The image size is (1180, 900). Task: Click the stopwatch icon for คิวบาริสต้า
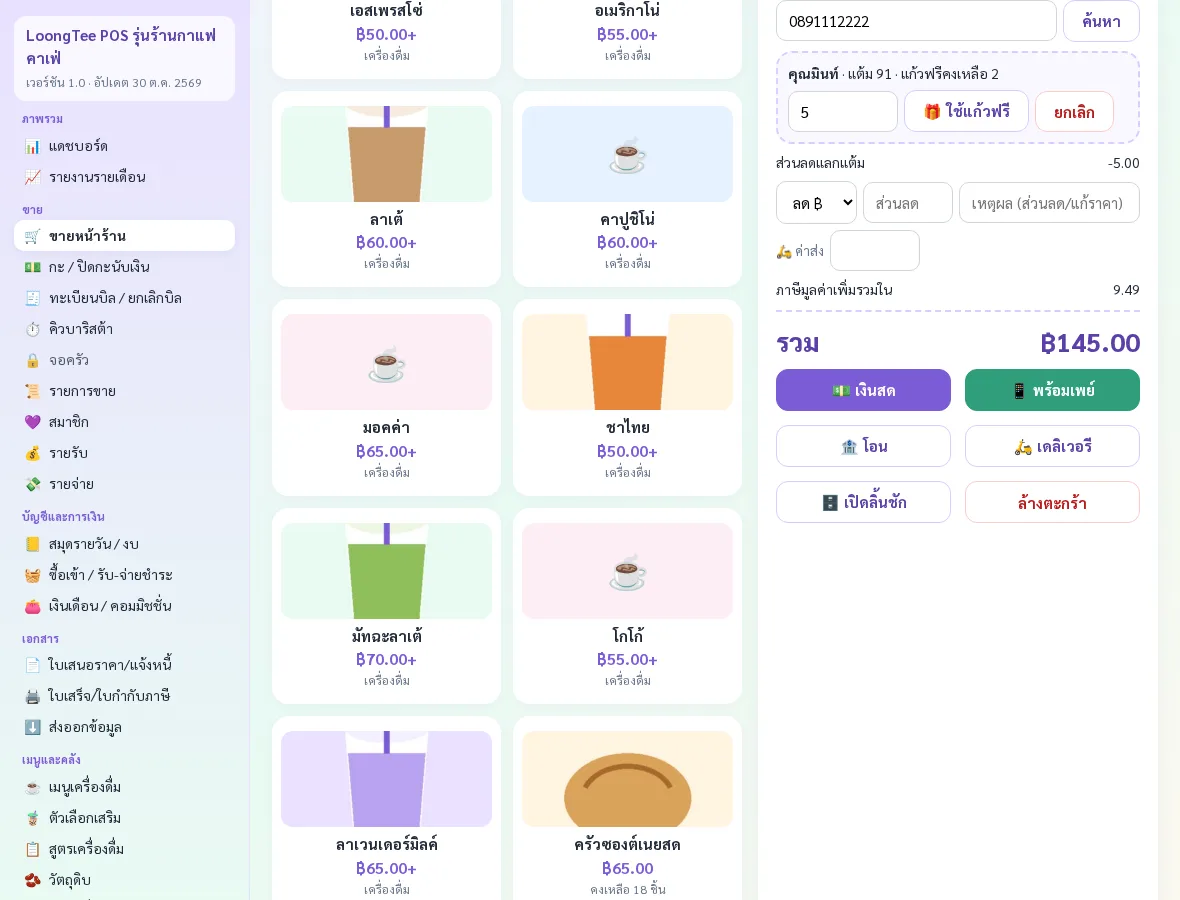click(x=32, y=329)
